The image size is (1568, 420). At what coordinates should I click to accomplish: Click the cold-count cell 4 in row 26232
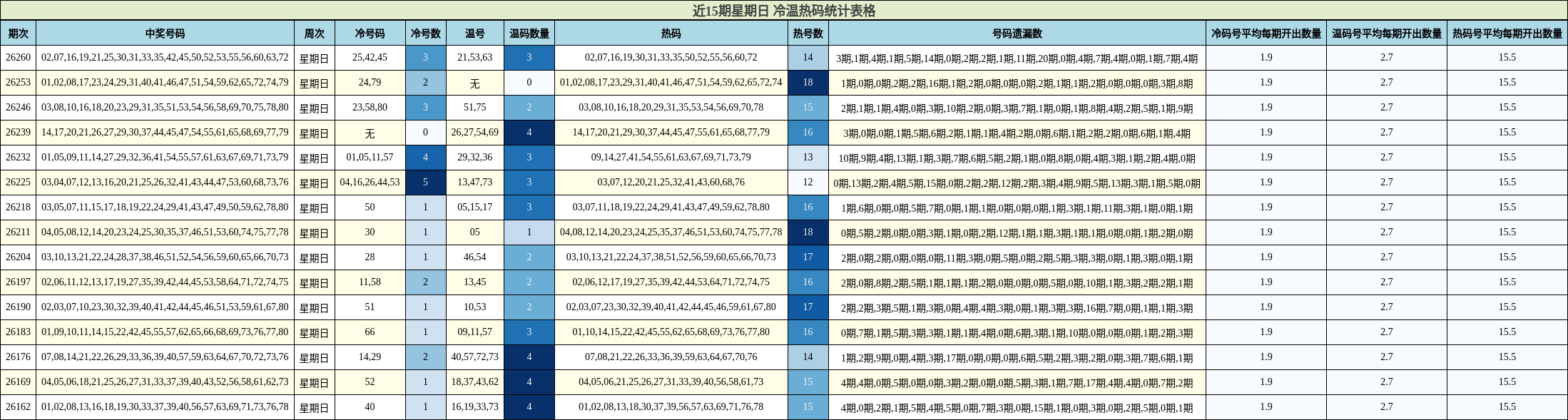click(426, 158)
